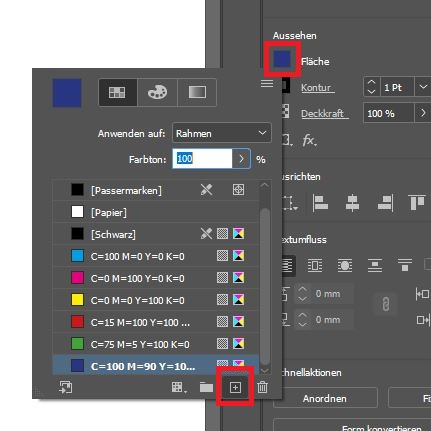Switch to the color palette mixer tab
Screen dimensions: 431x431
click(157, 92)
